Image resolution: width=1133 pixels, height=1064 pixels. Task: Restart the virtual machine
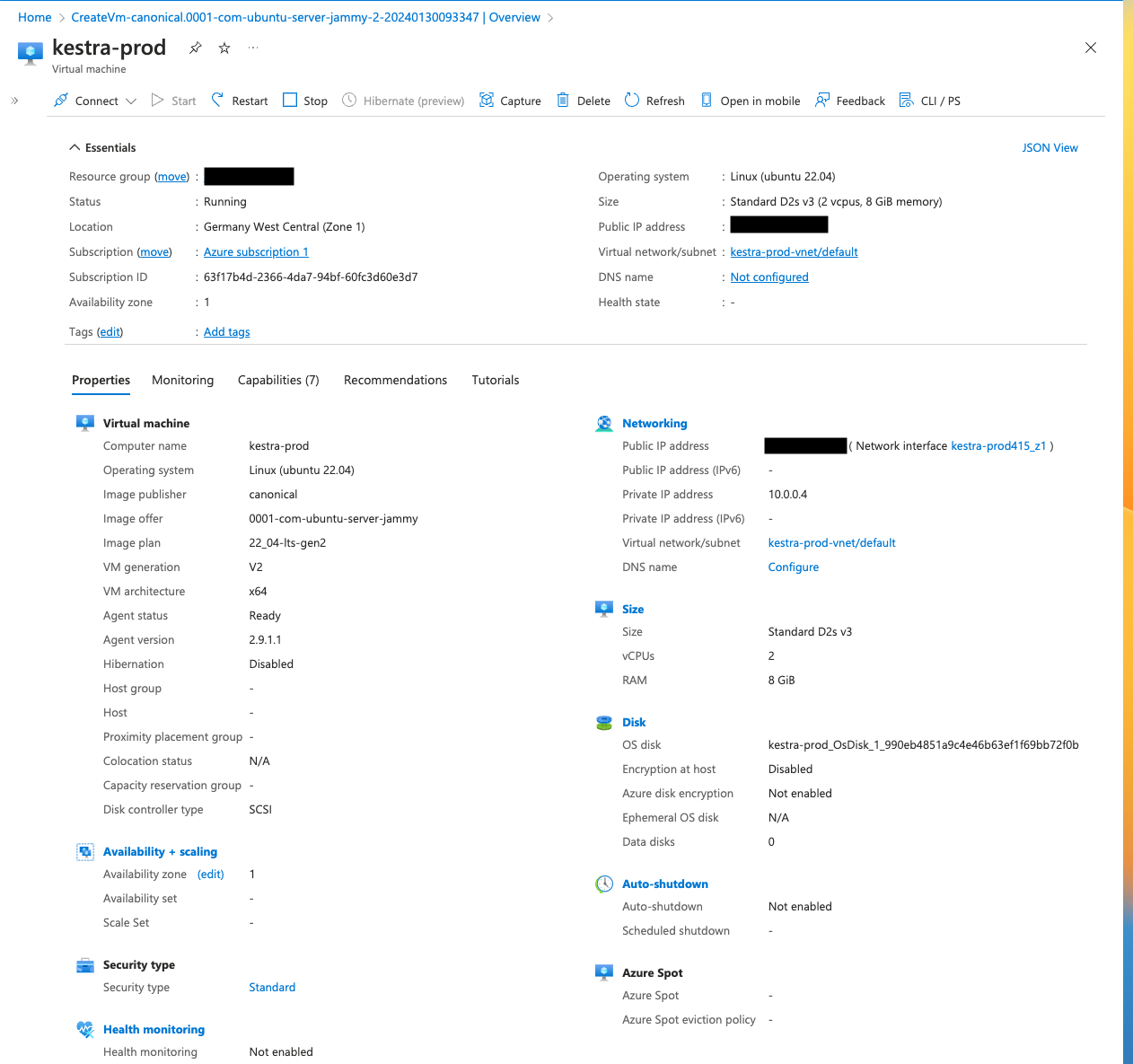239,101
